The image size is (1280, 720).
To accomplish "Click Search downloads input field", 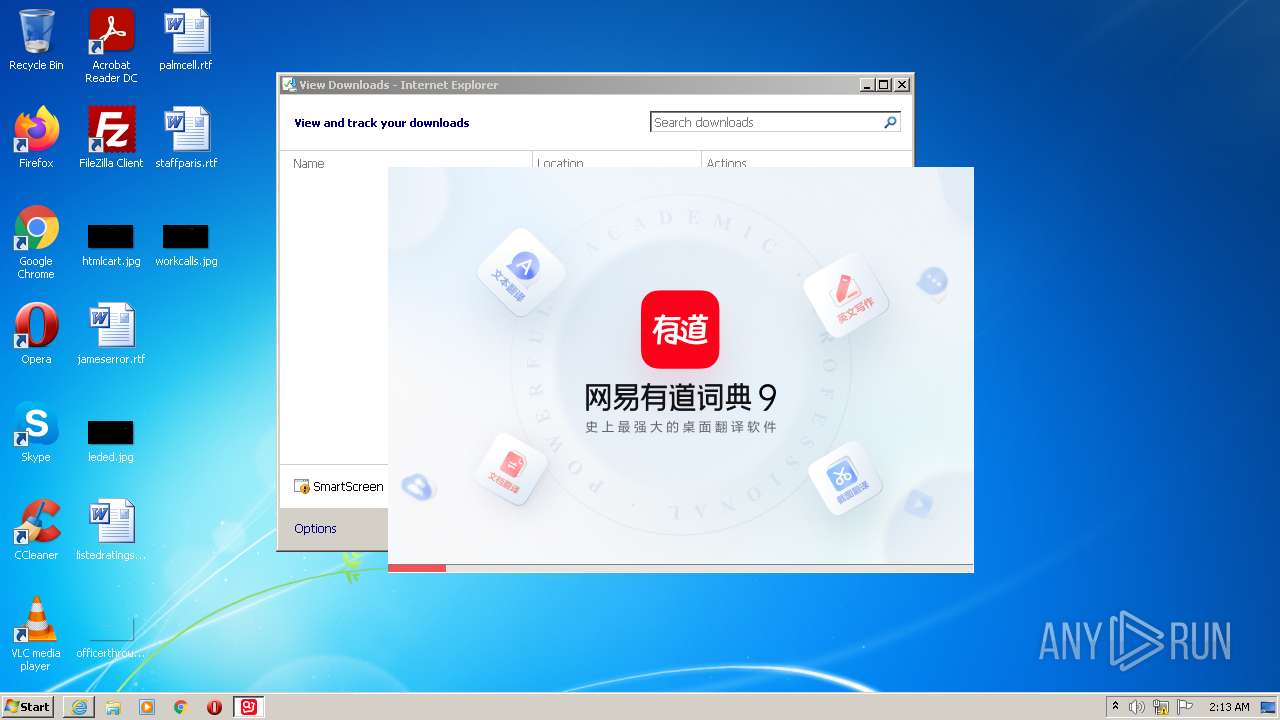I will [x=766, y=122].
